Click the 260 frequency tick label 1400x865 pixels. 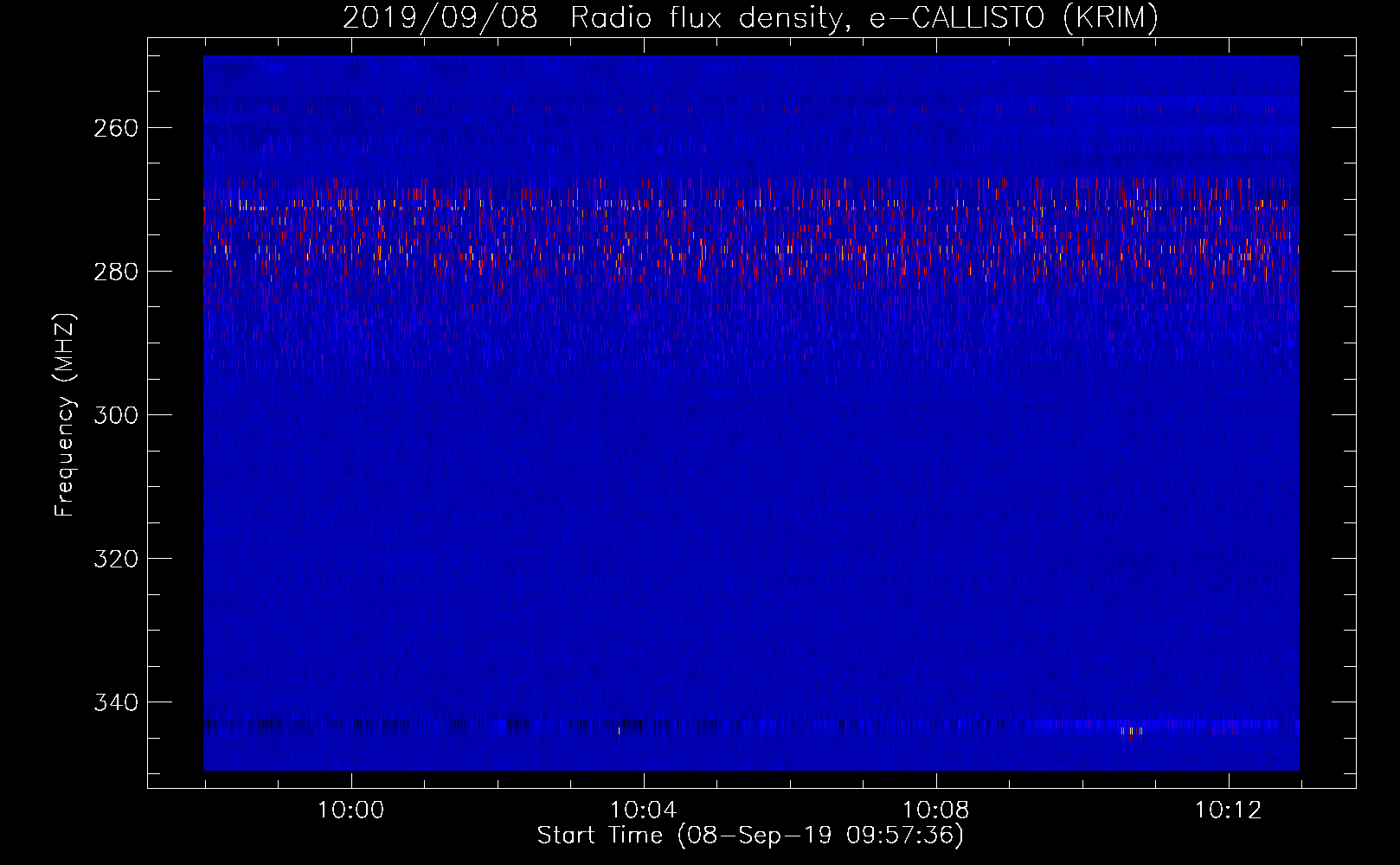pyautogui.click(x=116, y=128)
